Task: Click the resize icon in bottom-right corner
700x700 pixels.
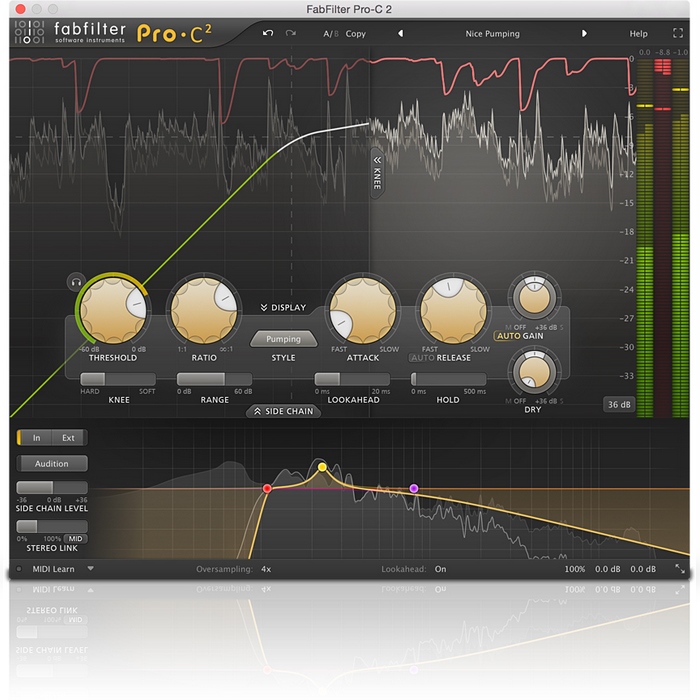Action: pos(680,568)
